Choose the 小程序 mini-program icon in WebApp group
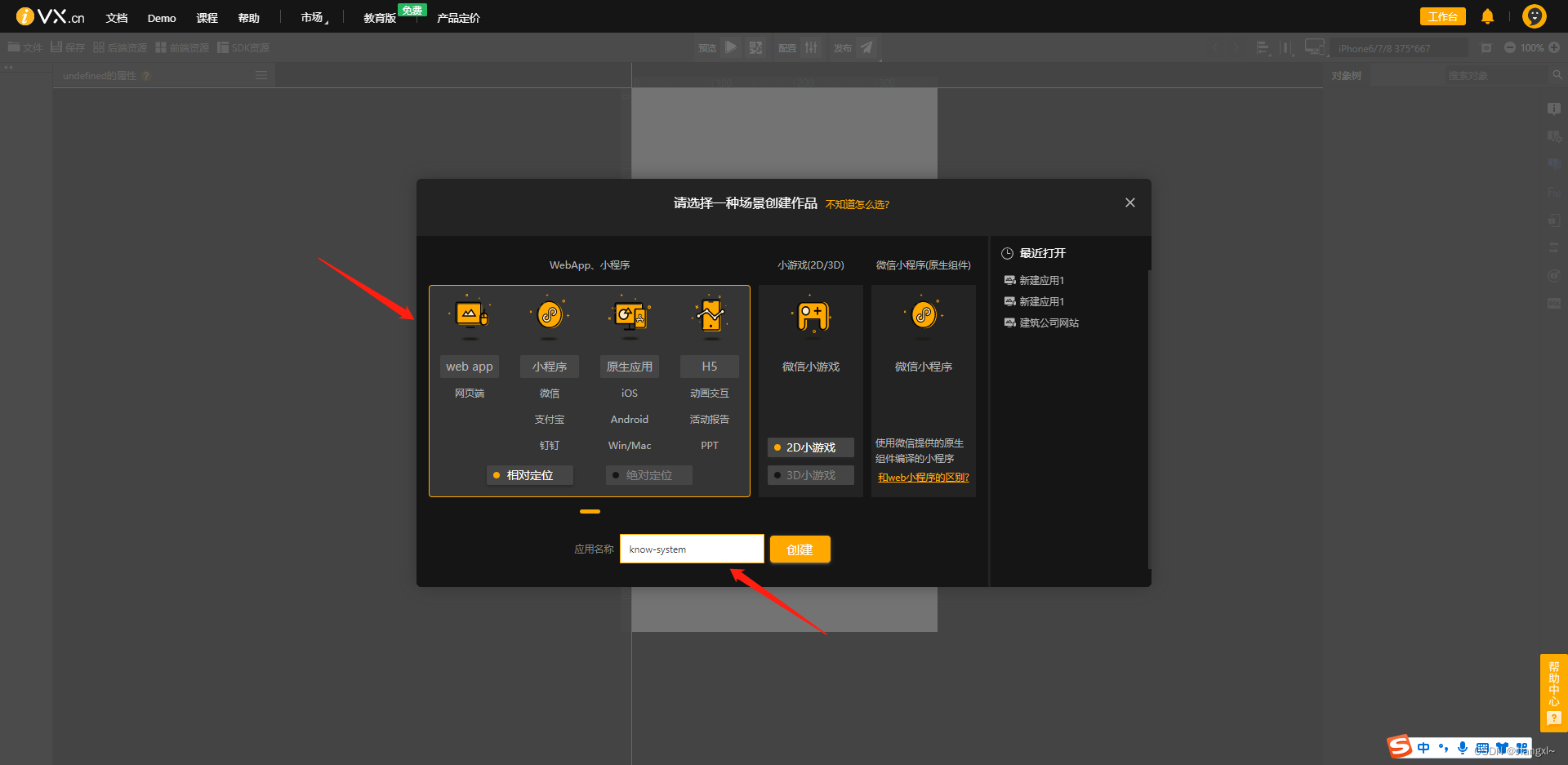This screenshot has height=765, width=1568. pos(550,316)
